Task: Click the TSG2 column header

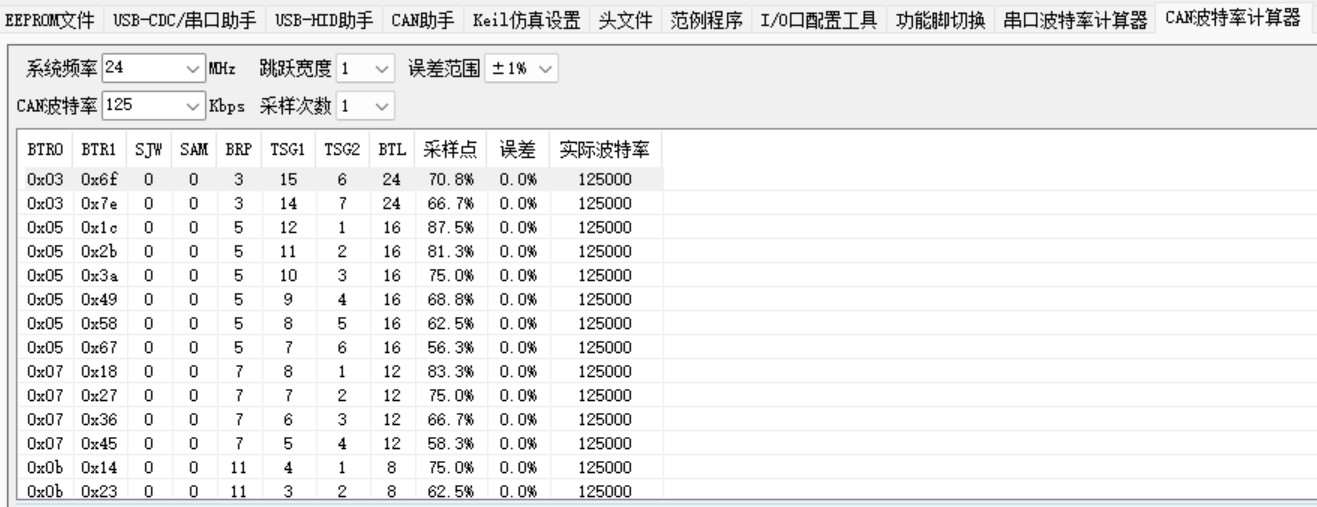Action: pos(343,150)
